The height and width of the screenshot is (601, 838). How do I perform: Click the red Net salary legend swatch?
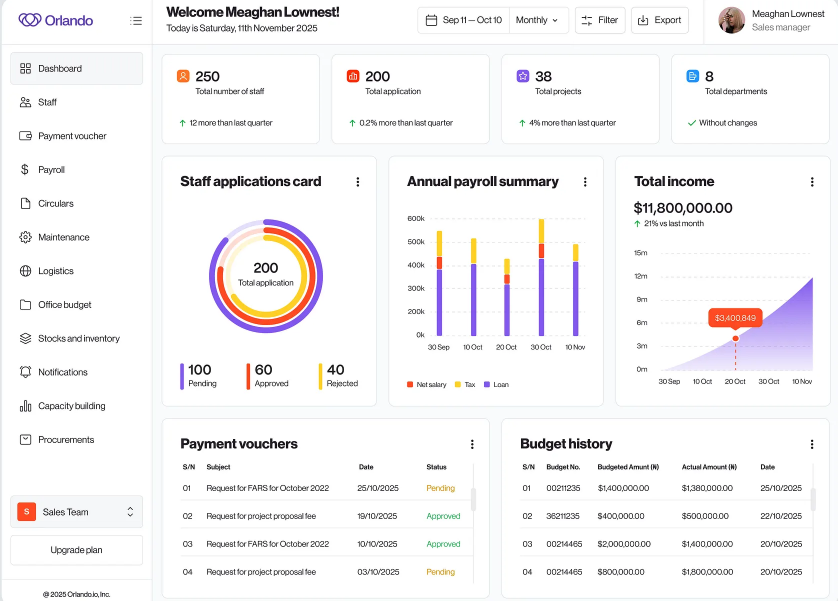410,385
